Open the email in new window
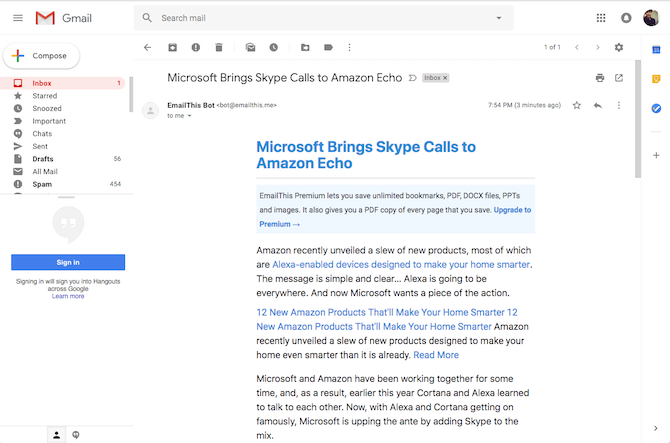The image size is (670, 443). click(619, 78)
